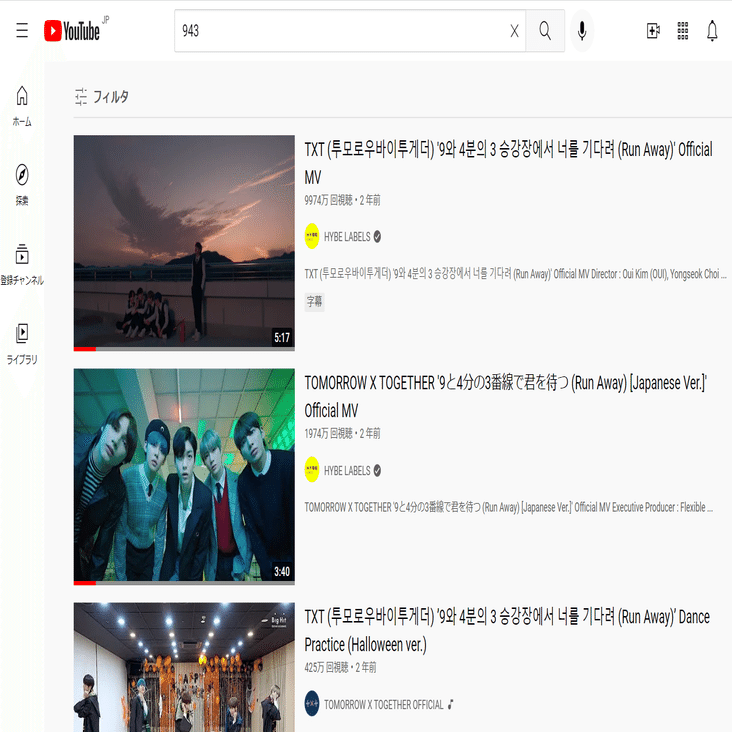This screenshot has width=732, height=732.
Task: Click description mentioning Executive Producer
Action: coord(508,507)
